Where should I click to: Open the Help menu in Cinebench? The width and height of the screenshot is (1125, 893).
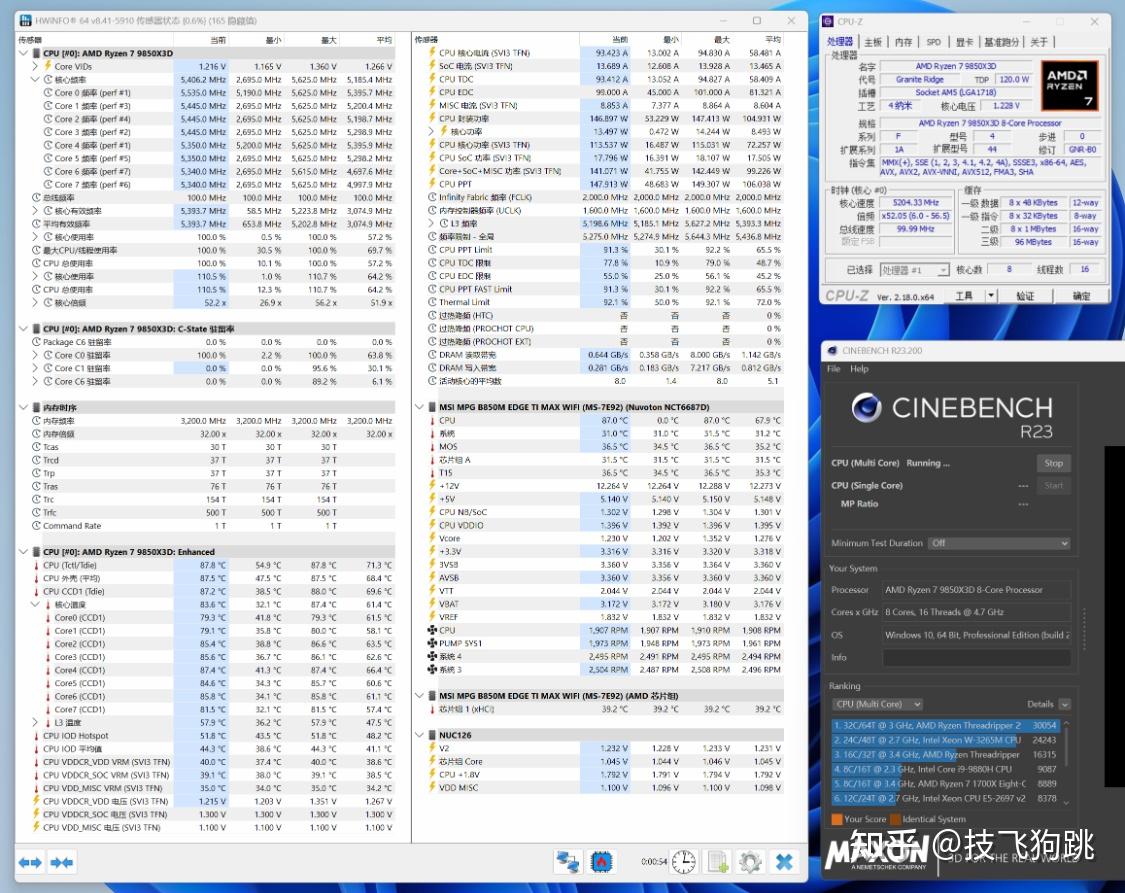[859, 369]
